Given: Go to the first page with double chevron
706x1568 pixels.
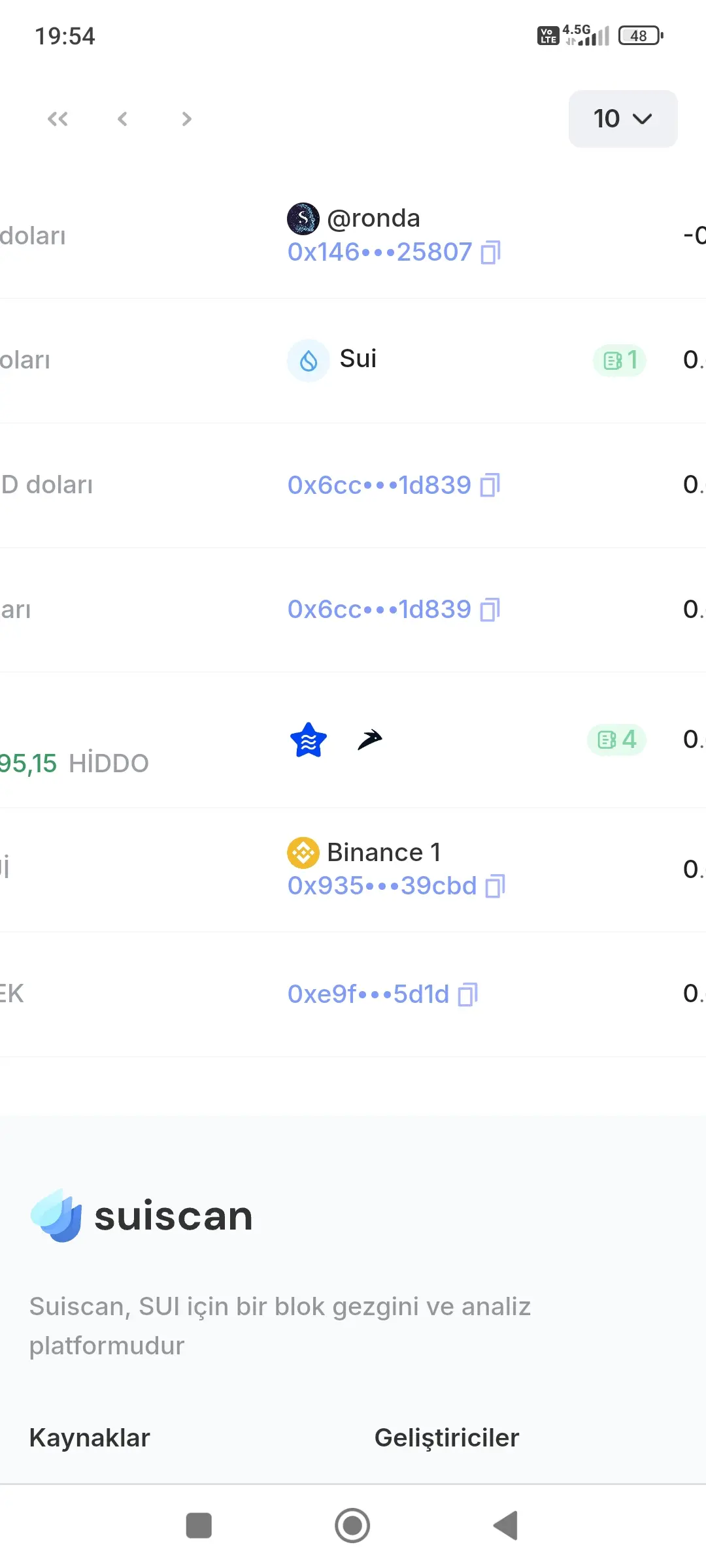Looking at the screenshot, I should [58, 119].
